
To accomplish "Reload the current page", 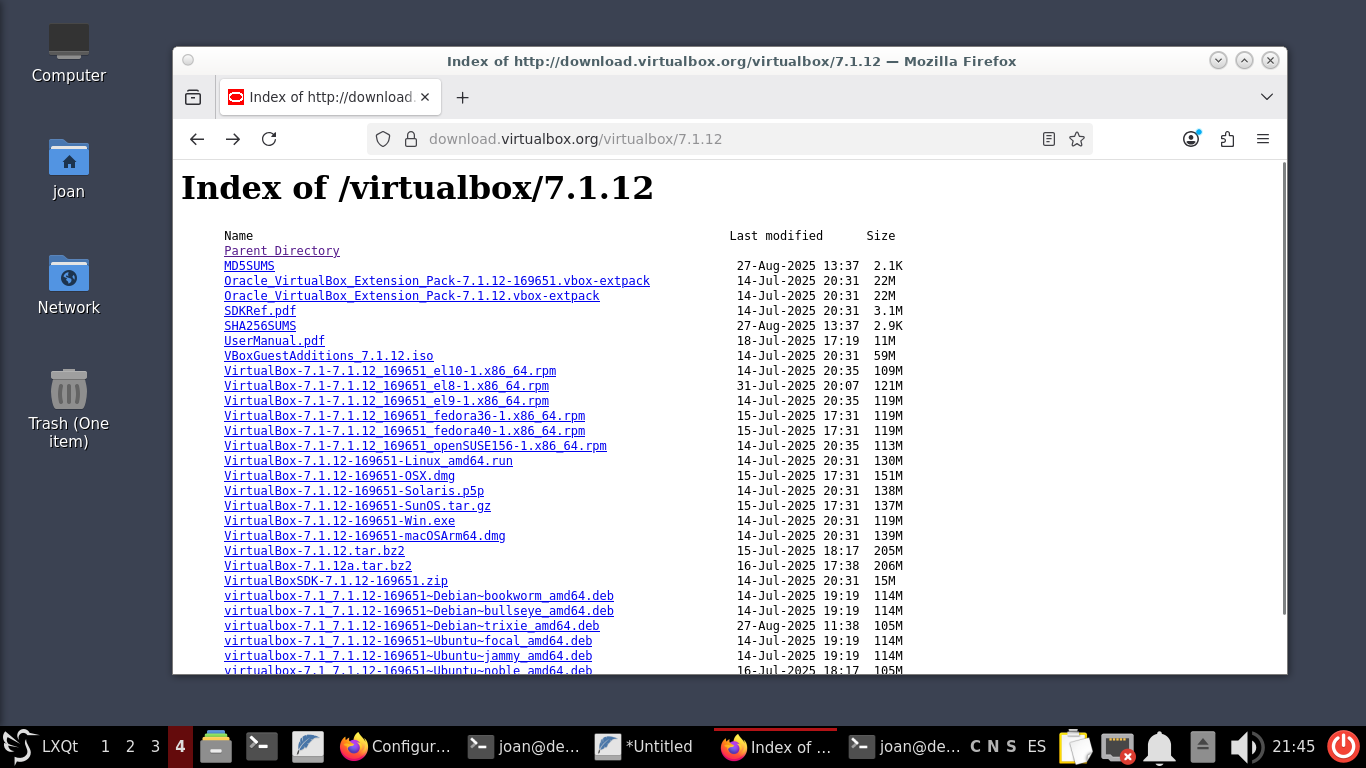I will pos(269,139).
